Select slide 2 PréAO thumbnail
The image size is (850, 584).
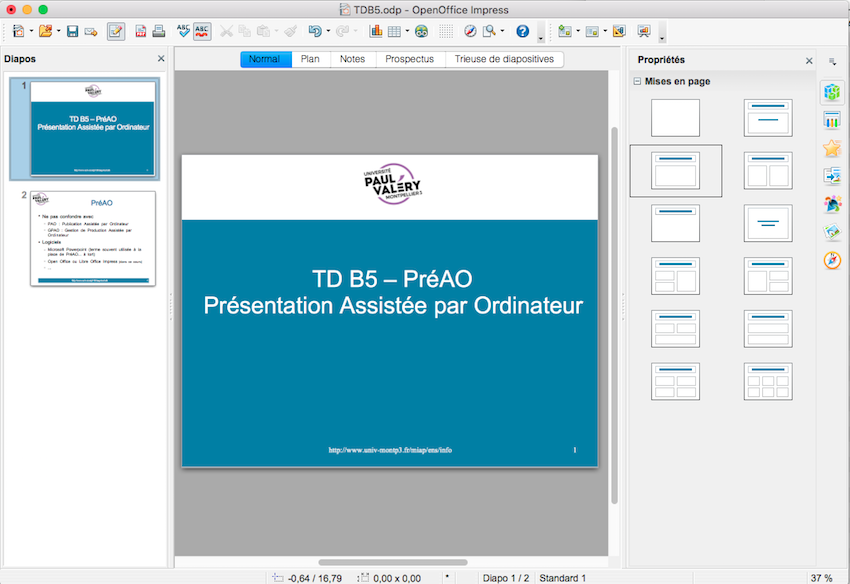[93, 238]
